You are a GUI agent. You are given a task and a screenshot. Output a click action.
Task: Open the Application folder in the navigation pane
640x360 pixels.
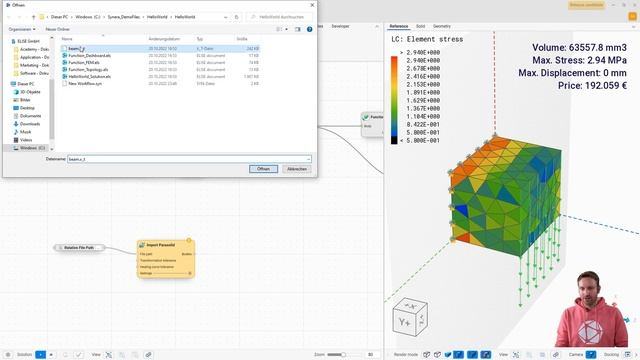31,58
